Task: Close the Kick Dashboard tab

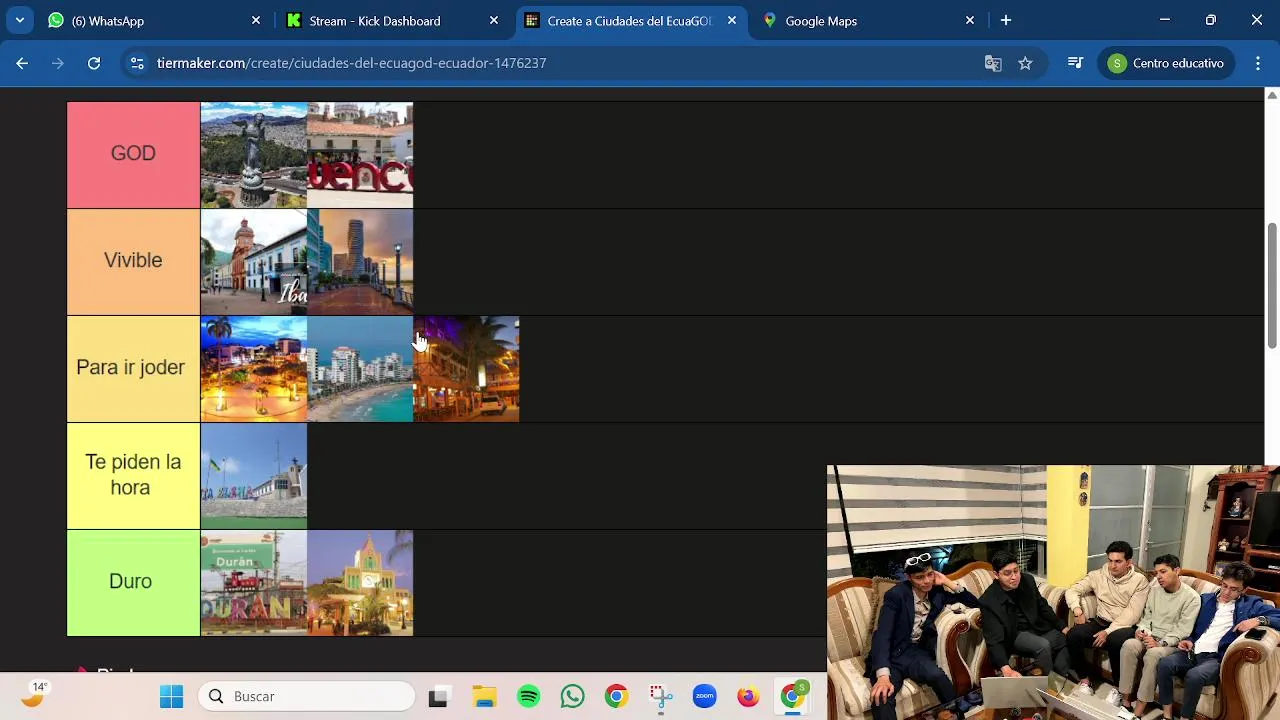Action: (494, 20)
